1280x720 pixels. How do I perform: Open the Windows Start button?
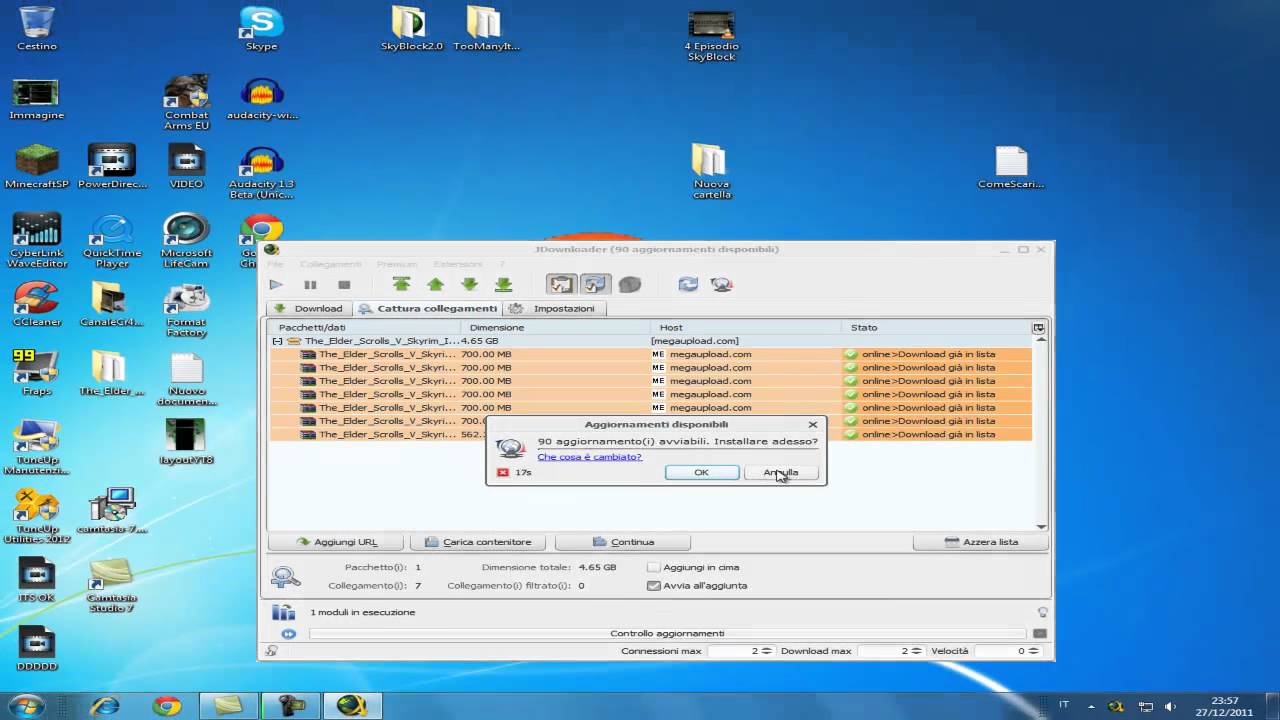click(x=27, y=705)
